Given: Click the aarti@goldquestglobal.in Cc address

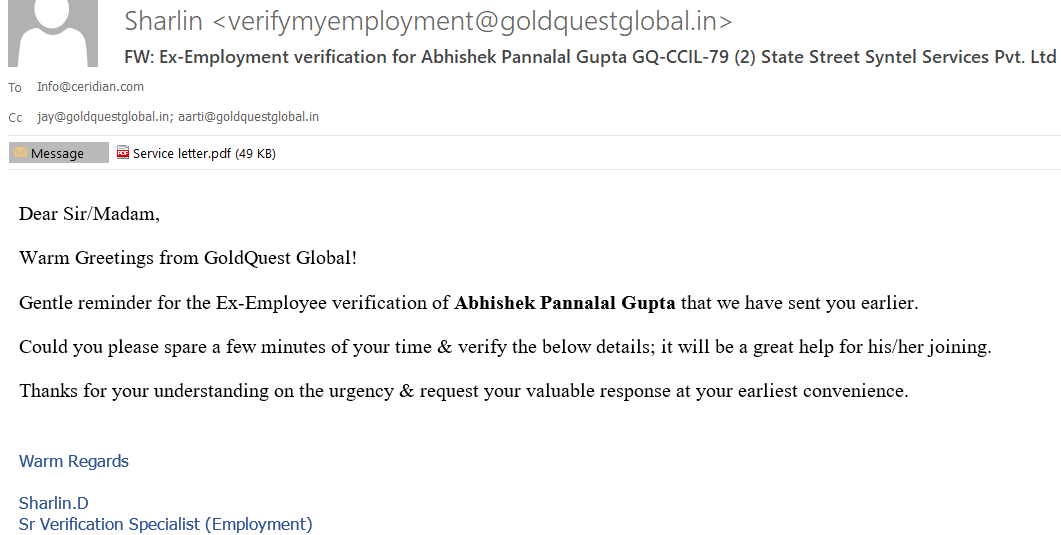Looking at the screenshot, I should 248,117.
